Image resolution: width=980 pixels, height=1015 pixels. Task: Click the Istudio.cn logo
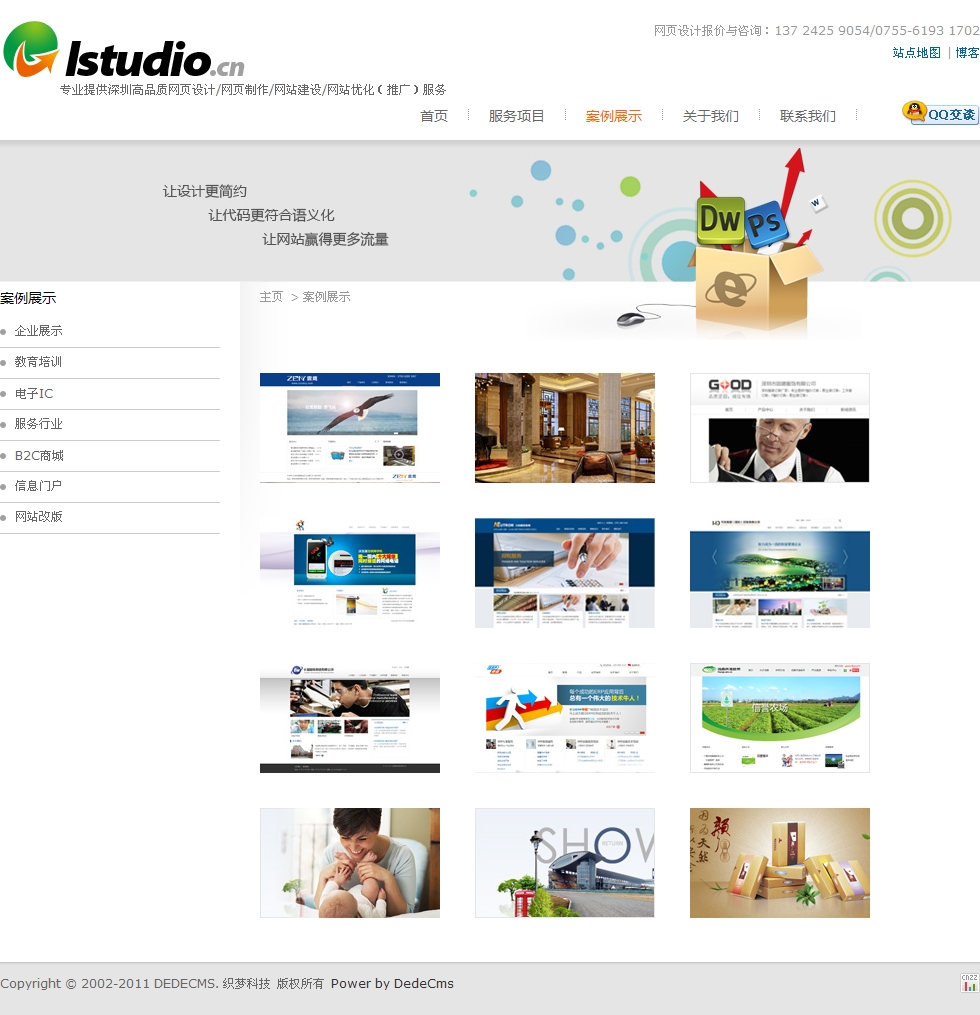coord(125,53)
